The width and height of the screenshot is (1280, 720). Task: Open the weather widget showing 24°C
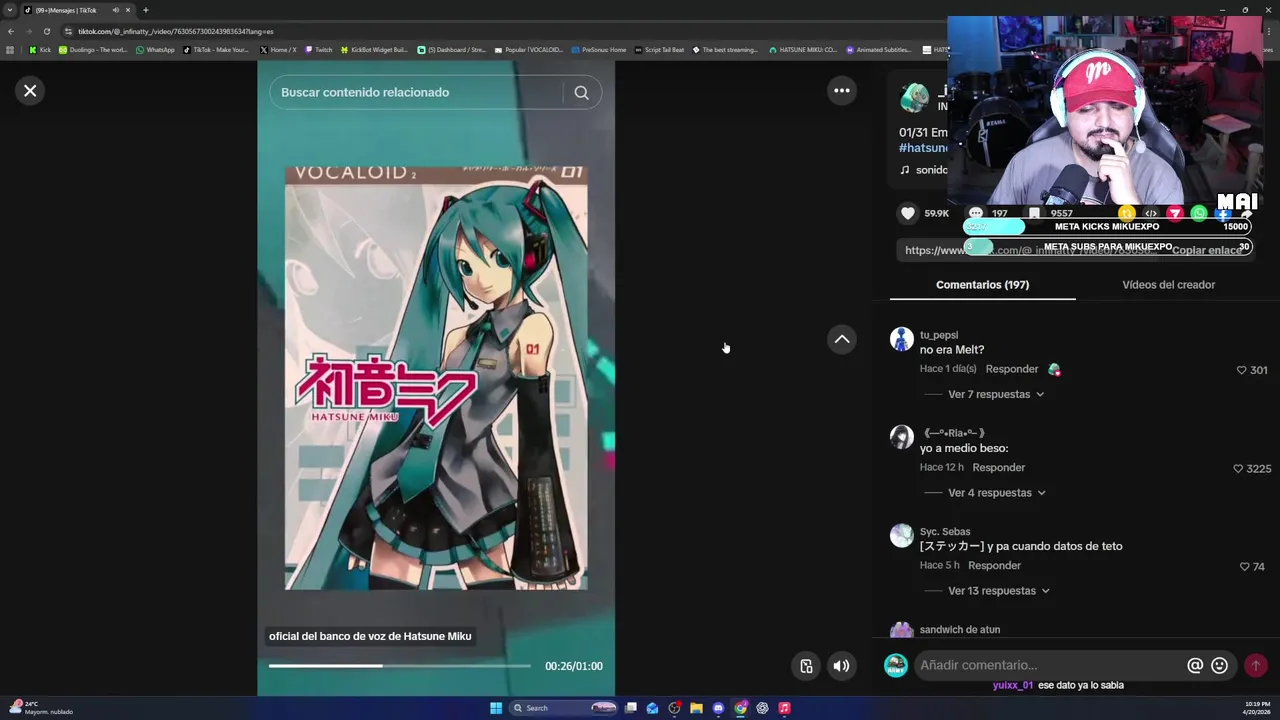coord(42,708)
